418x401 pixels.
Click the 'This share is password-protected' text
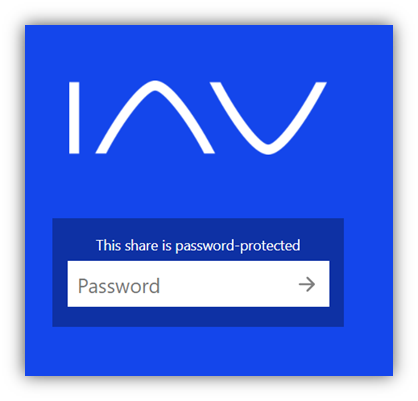(x=198, y=246)
